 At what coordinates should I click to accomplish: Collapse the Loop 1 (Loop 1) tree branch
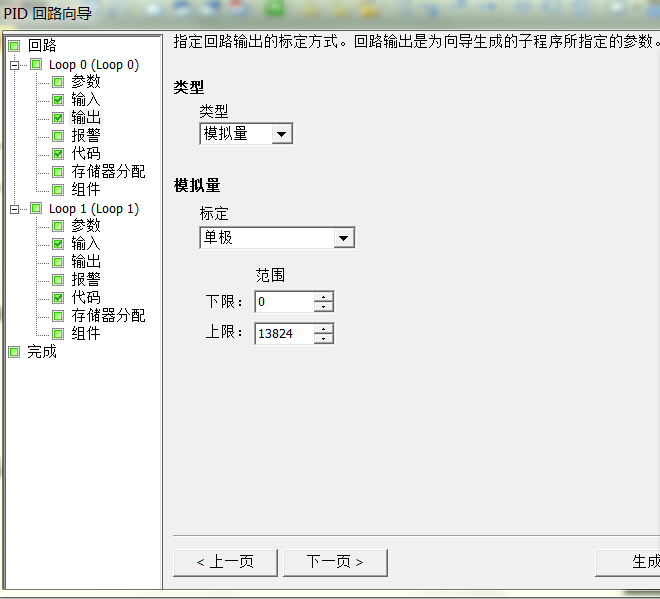coord(15,209)
